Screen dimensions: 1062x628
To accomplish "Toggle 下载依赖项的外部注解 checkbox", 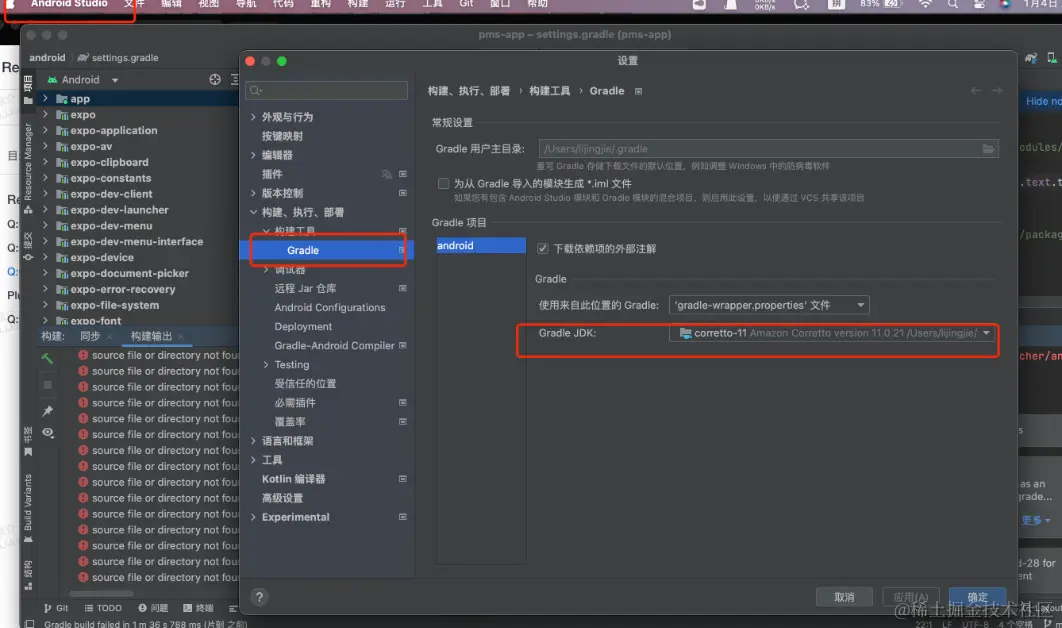I will tap(543, 249).
